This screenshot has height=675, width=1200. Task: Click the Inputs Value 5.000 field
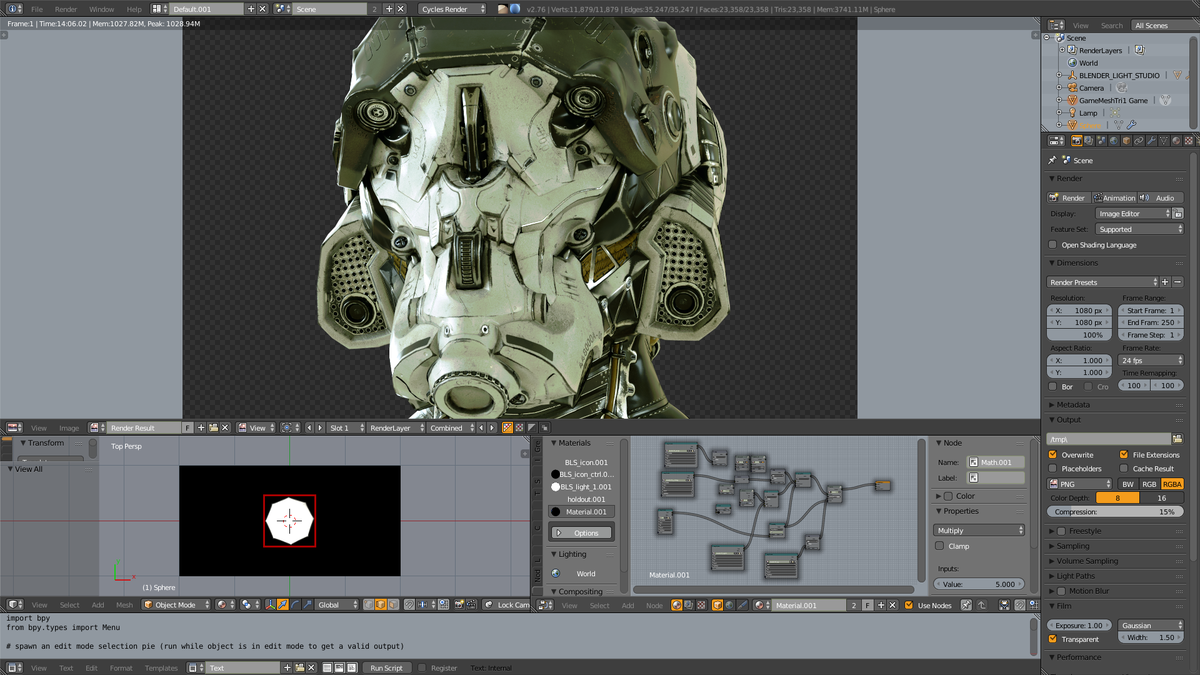point(979,584)
